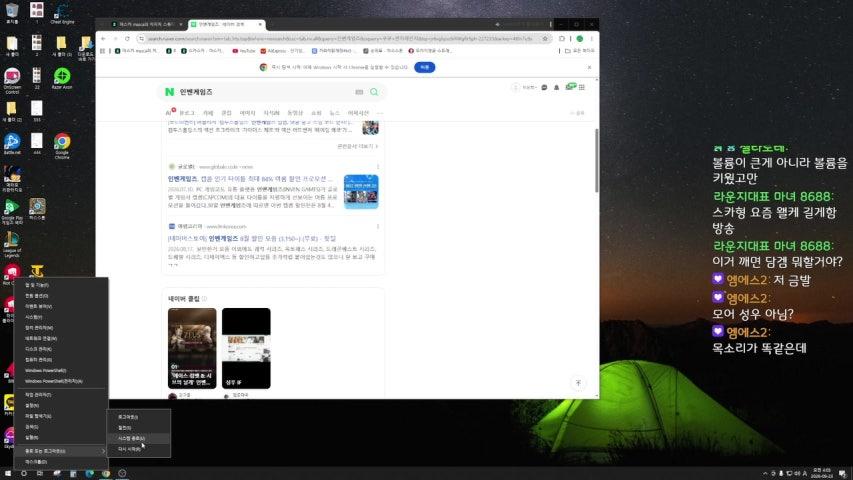Image resolution: width=853 pixels, height=480 pixels.
Task: Select the desktop file named 555
Action: [36, 111]
